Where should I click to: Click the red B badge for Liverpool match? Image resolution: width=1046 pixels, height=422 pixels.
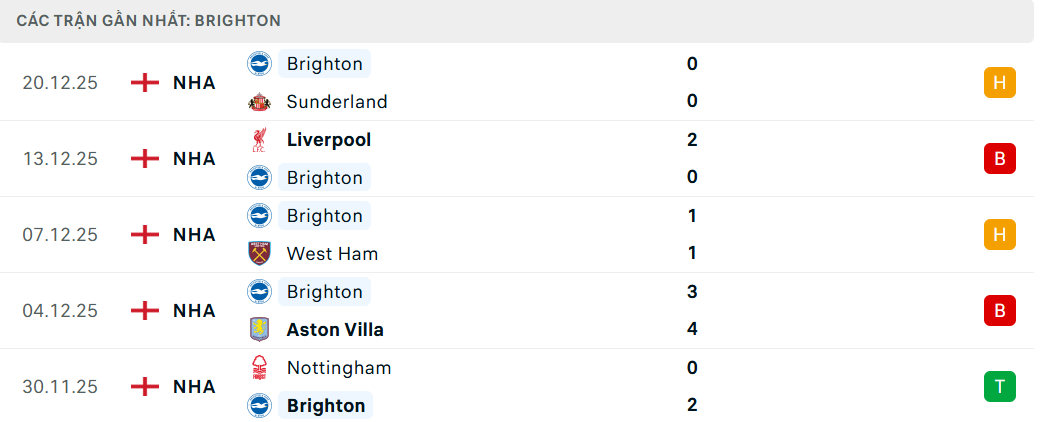tap(999, 159)
